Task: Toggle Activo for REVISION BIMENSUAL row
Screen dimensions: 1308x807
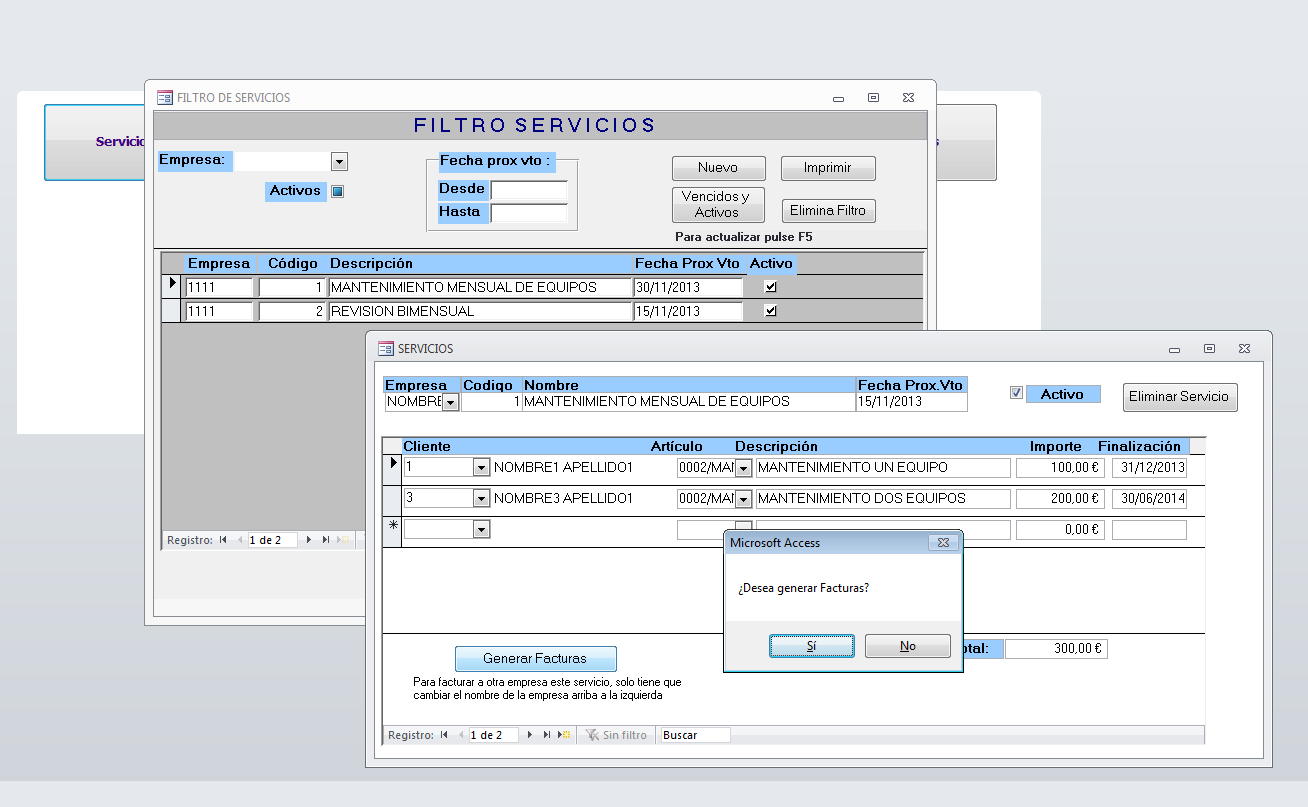Action: pyautogui.click(x=770, y=311)
